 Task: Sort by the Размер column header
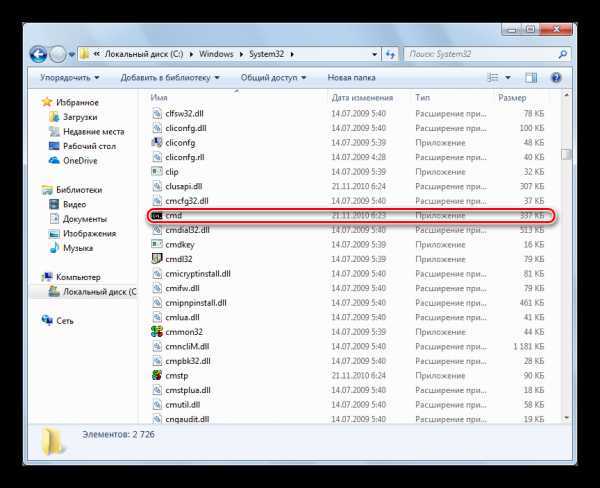coord(512,98)
